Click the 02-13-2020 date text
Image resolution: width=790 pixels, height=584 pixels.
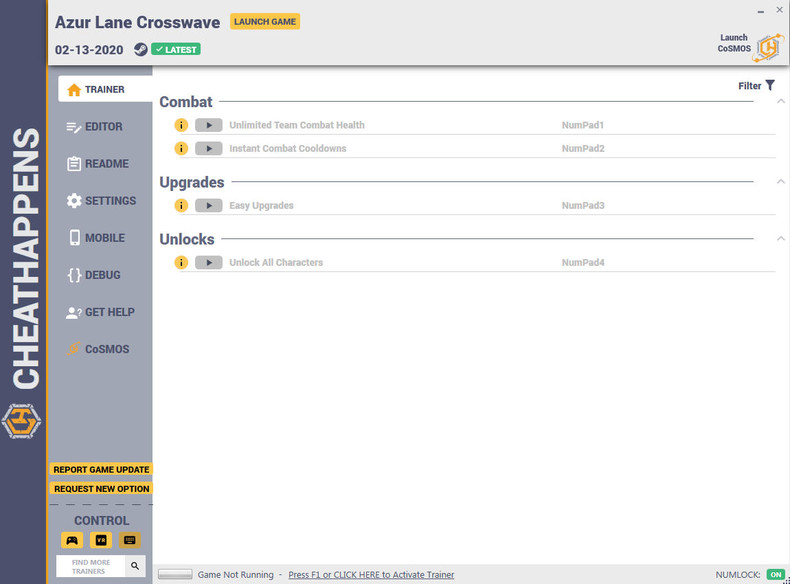tap(89, 50)
